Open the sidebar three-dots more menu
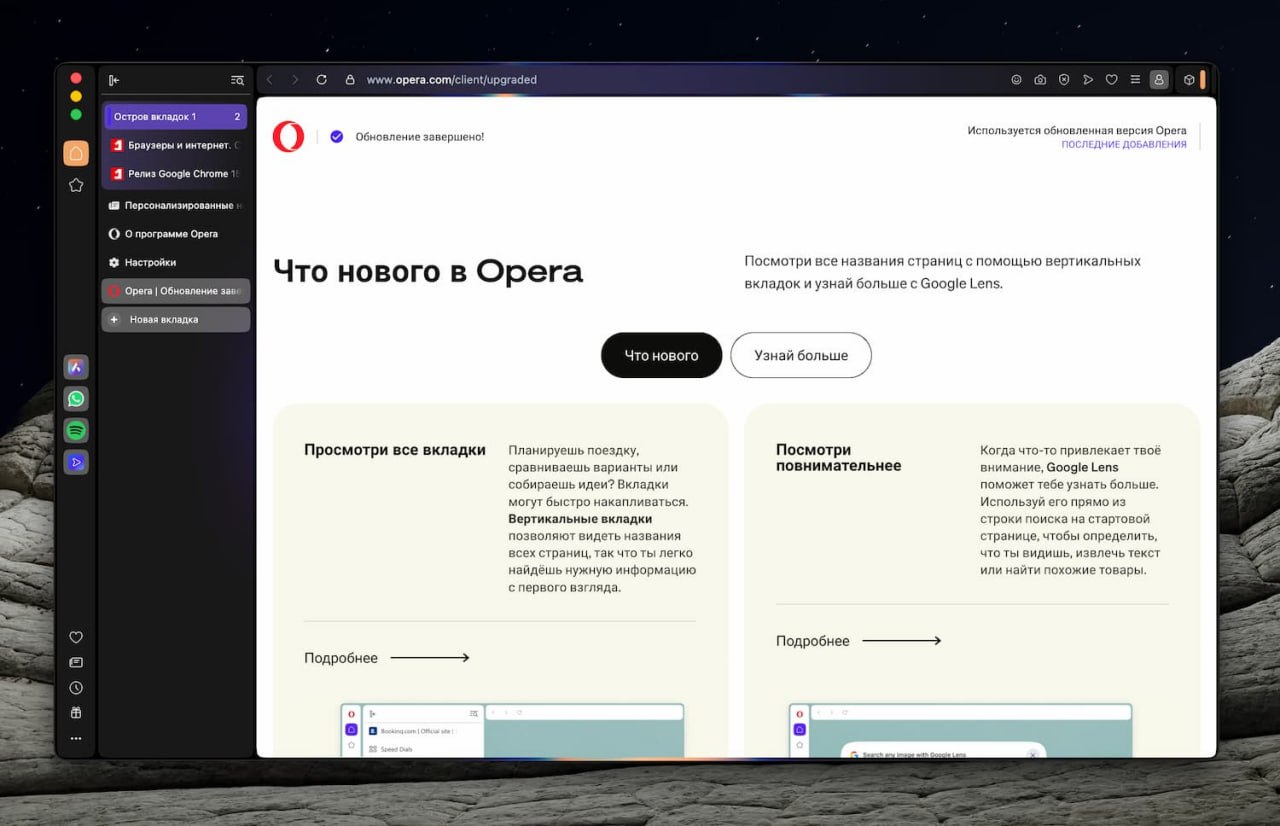 point(76,739)
